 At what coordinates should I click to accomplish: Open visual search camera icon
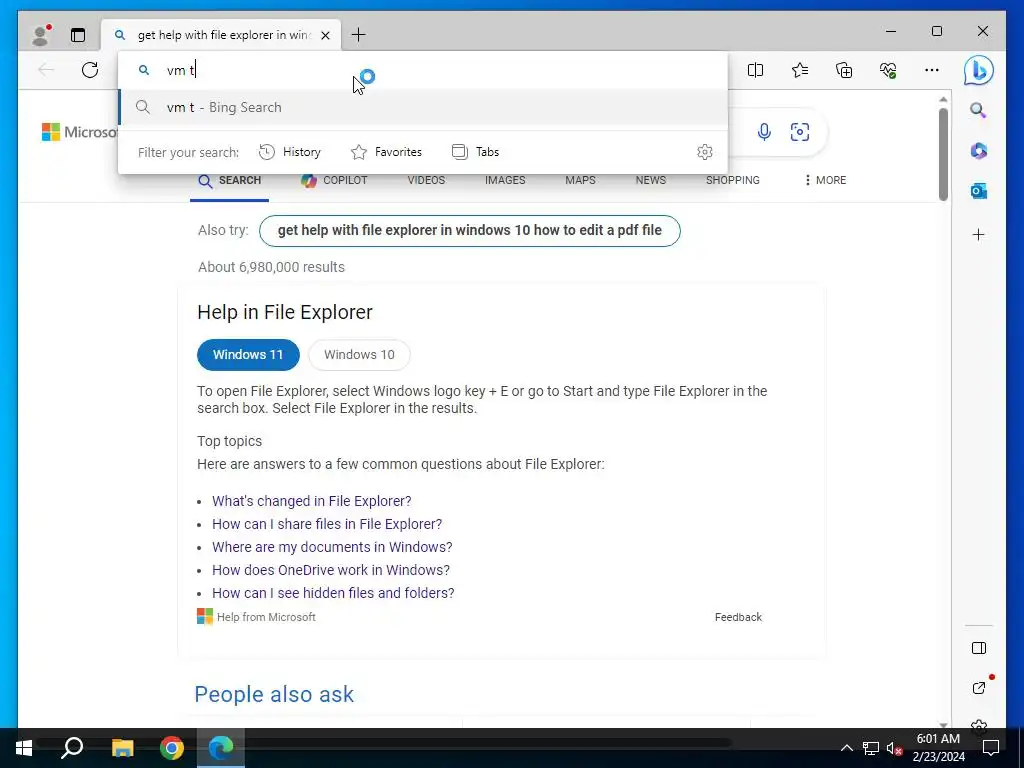click(800, 132)
